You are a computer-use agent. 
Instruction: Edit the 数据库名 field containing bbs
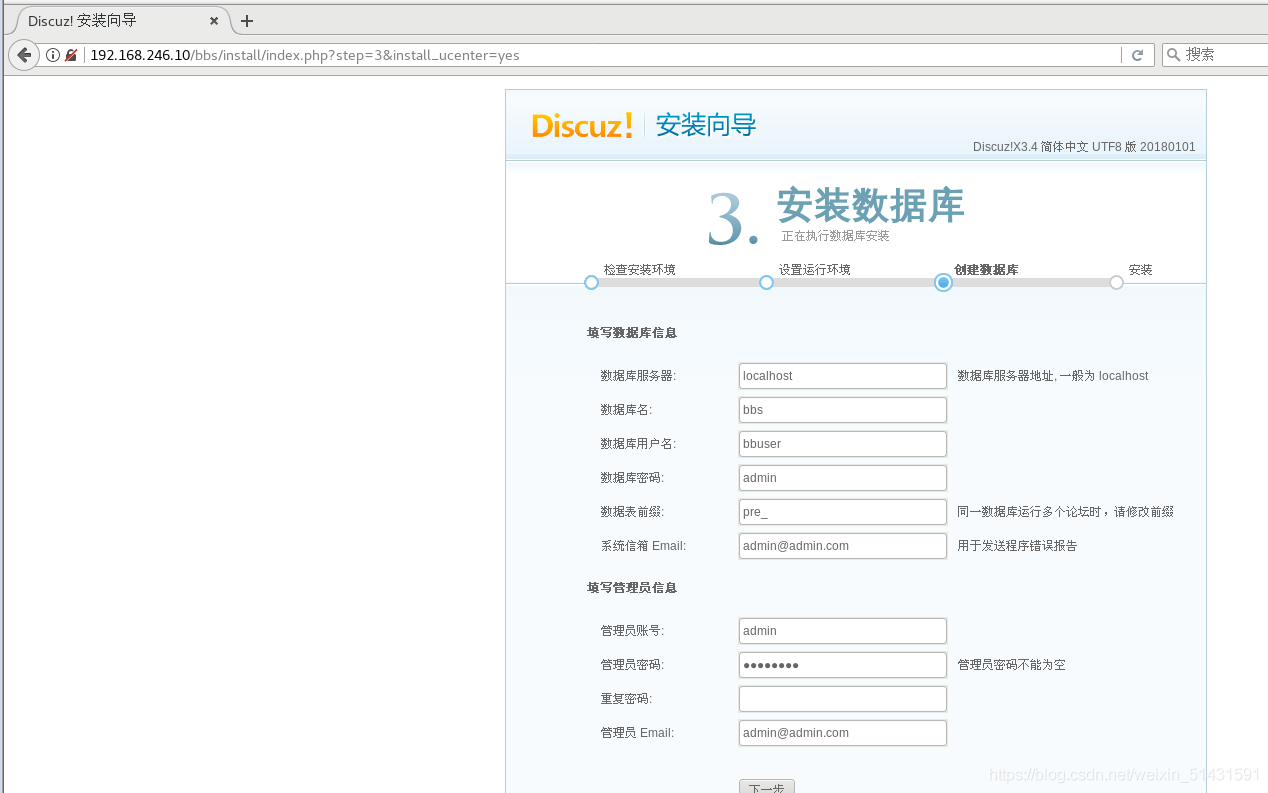click(x=843, y=410)
